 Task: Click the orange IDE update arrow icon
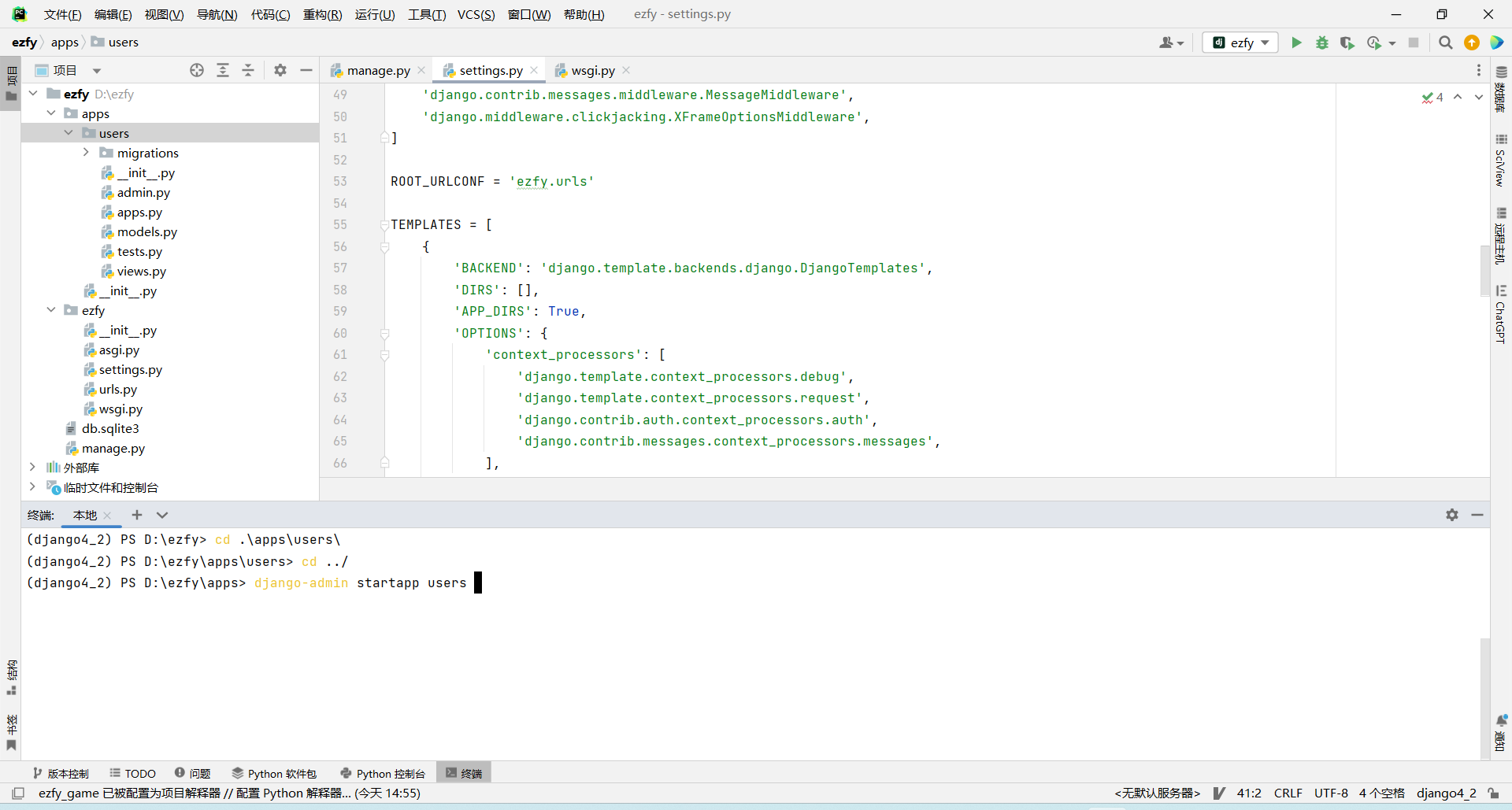pyautogui.click(x=1472, y=43)
